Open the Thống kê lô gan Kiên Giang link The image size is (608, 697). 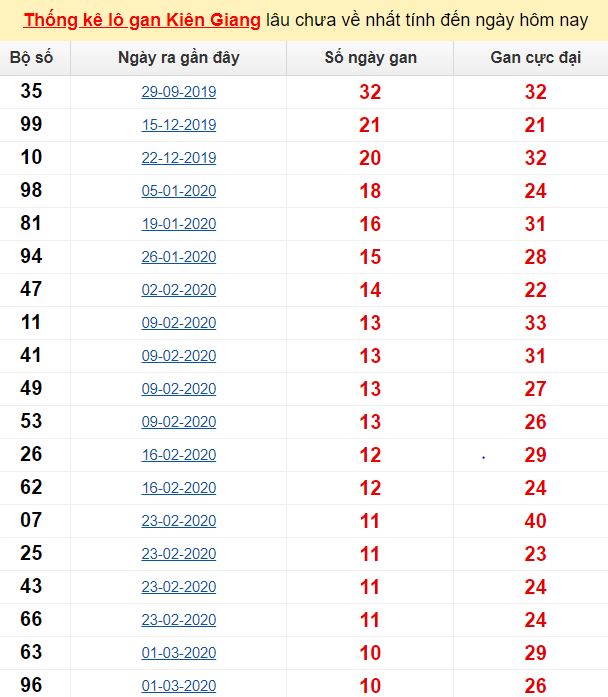pyautogui.click(x=142, y=20)
